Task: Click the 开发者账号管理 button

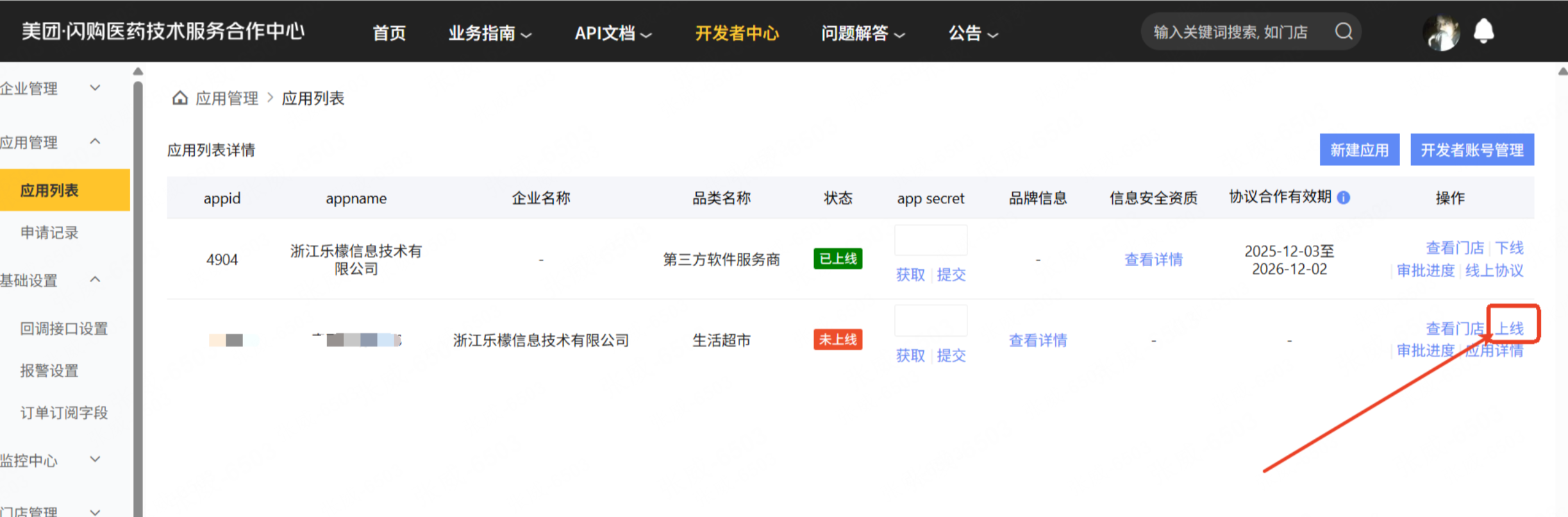Action: point(1472,150)
